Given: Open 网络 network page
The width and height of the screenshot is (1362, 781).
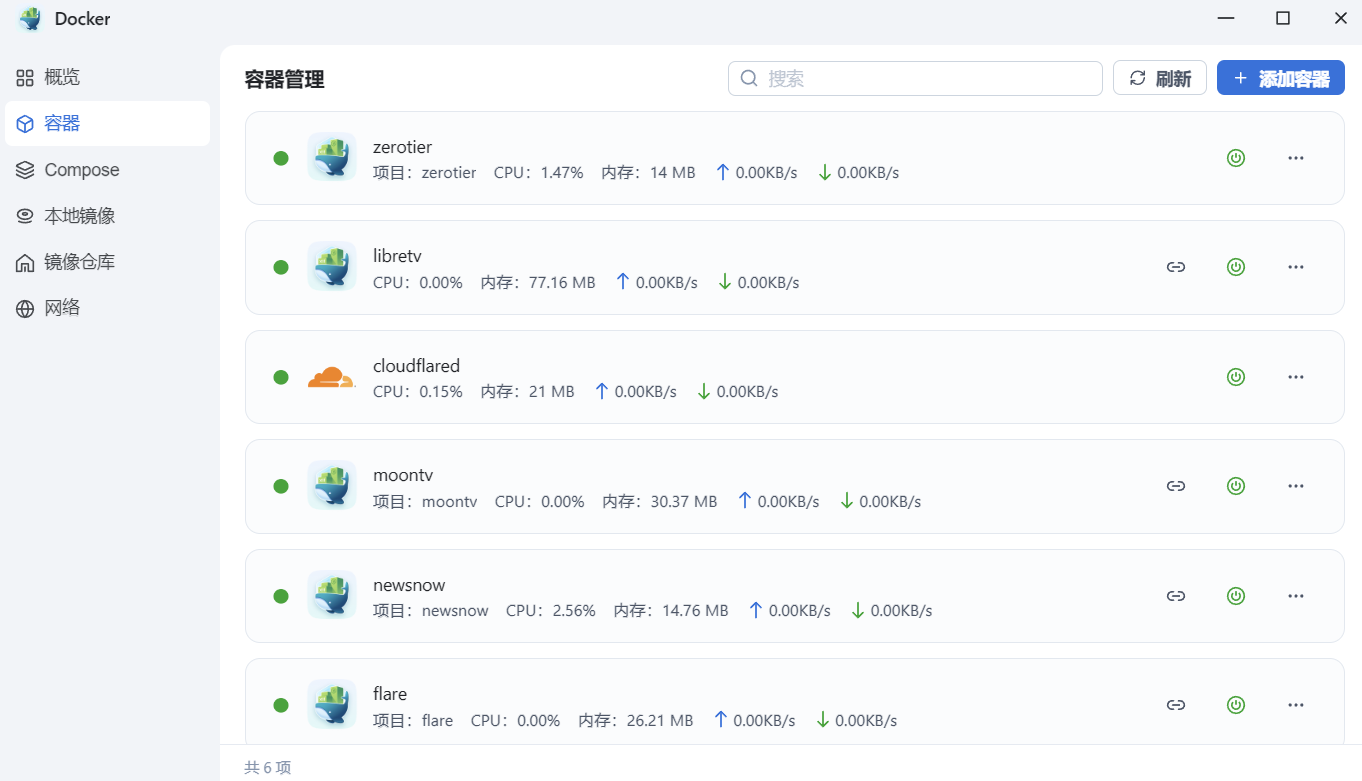Looking at the screenshot, I should point(107,308).
